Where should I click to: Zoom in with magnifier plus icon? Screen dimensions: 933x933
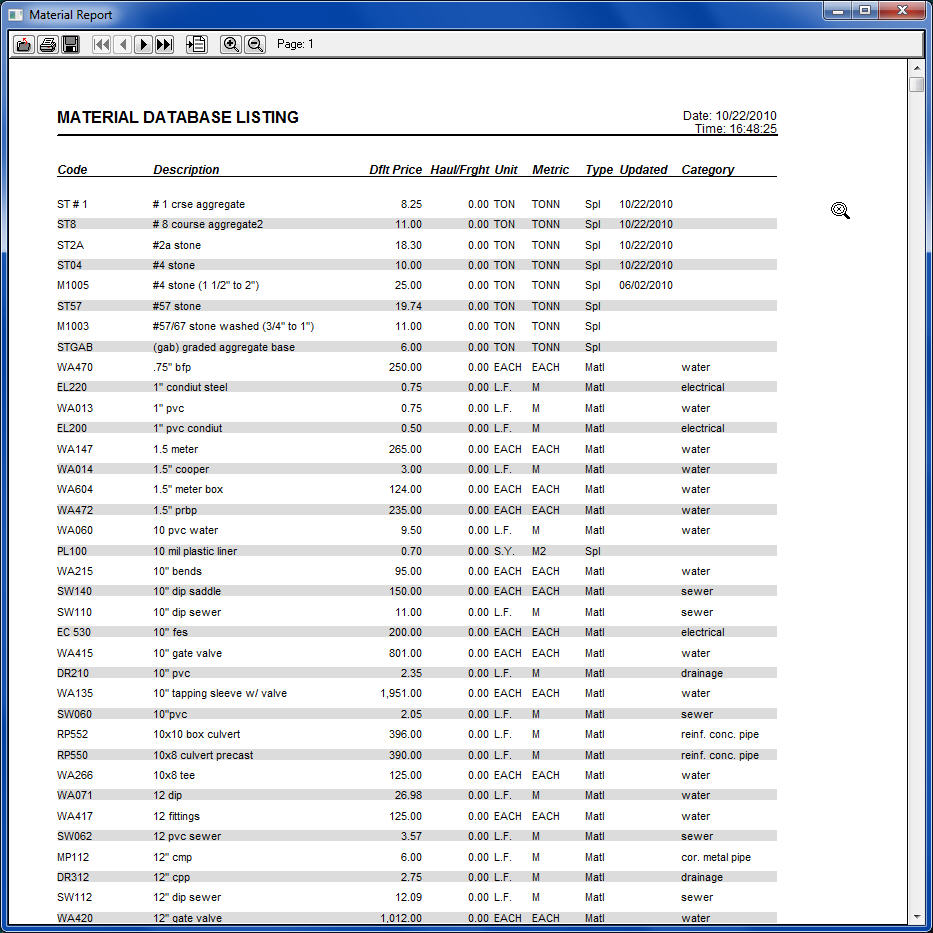231,45
